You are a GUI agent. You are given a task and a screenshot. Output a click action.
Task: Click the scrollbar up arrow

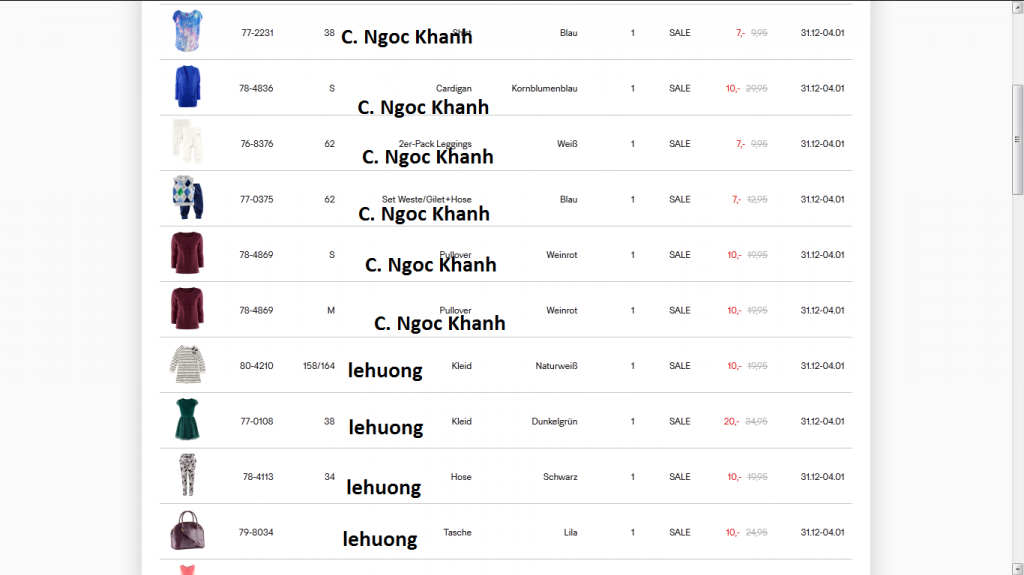click(x=1017, y=6)
